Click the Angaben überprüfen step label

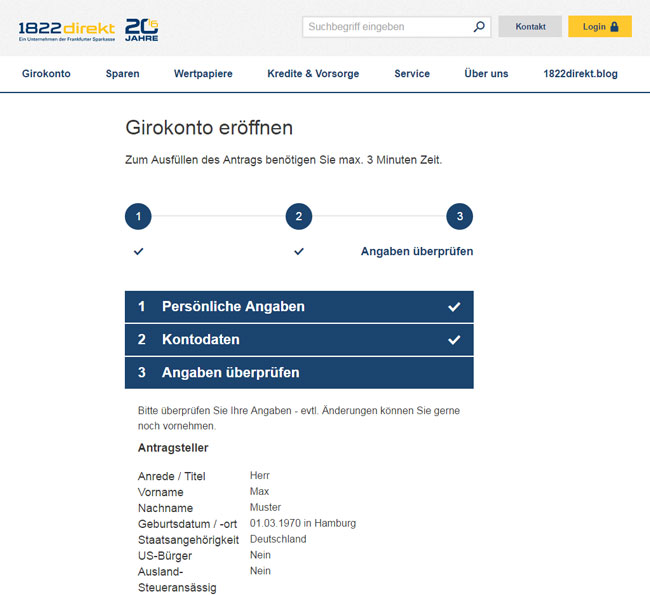tap(417, 251)
